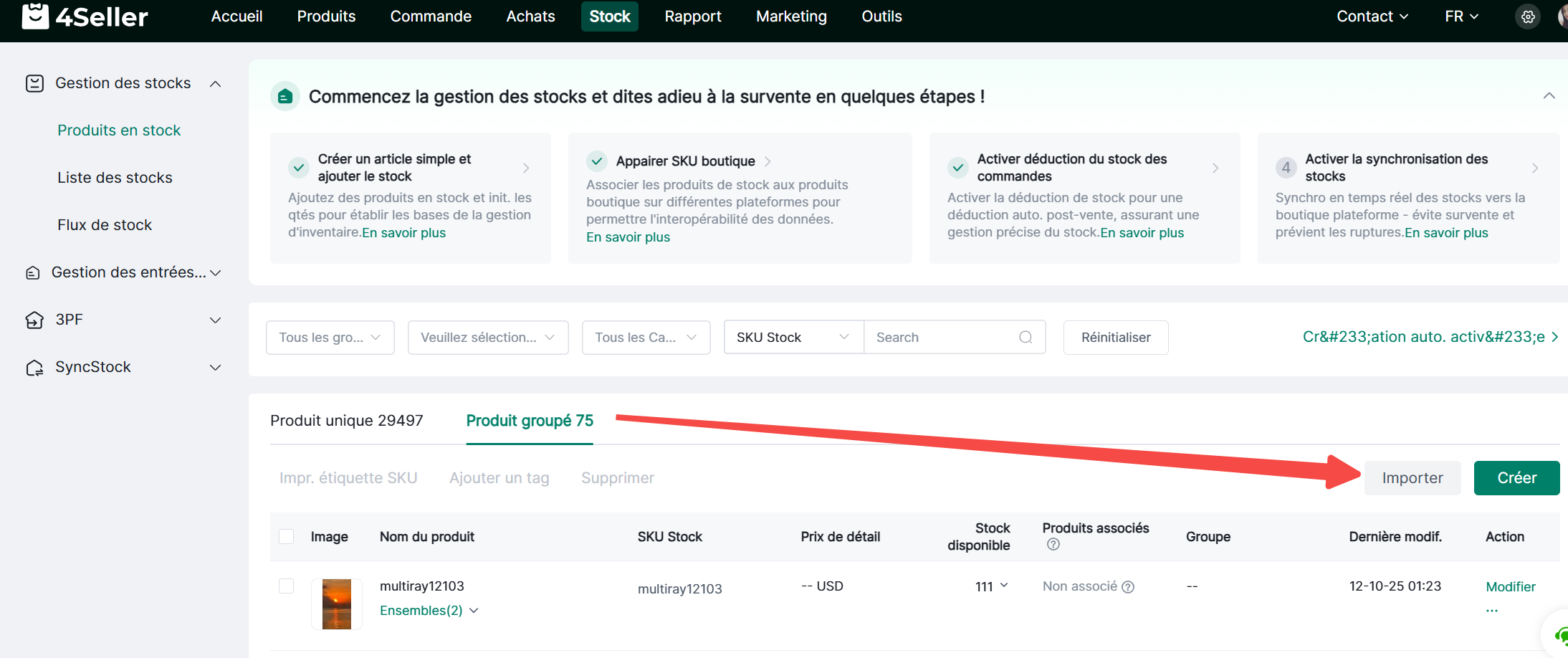Open the Tous les groupes dropdown
Image resolution: width=1568 pixels, height=658 pixels.
click(x=330, y=338)
